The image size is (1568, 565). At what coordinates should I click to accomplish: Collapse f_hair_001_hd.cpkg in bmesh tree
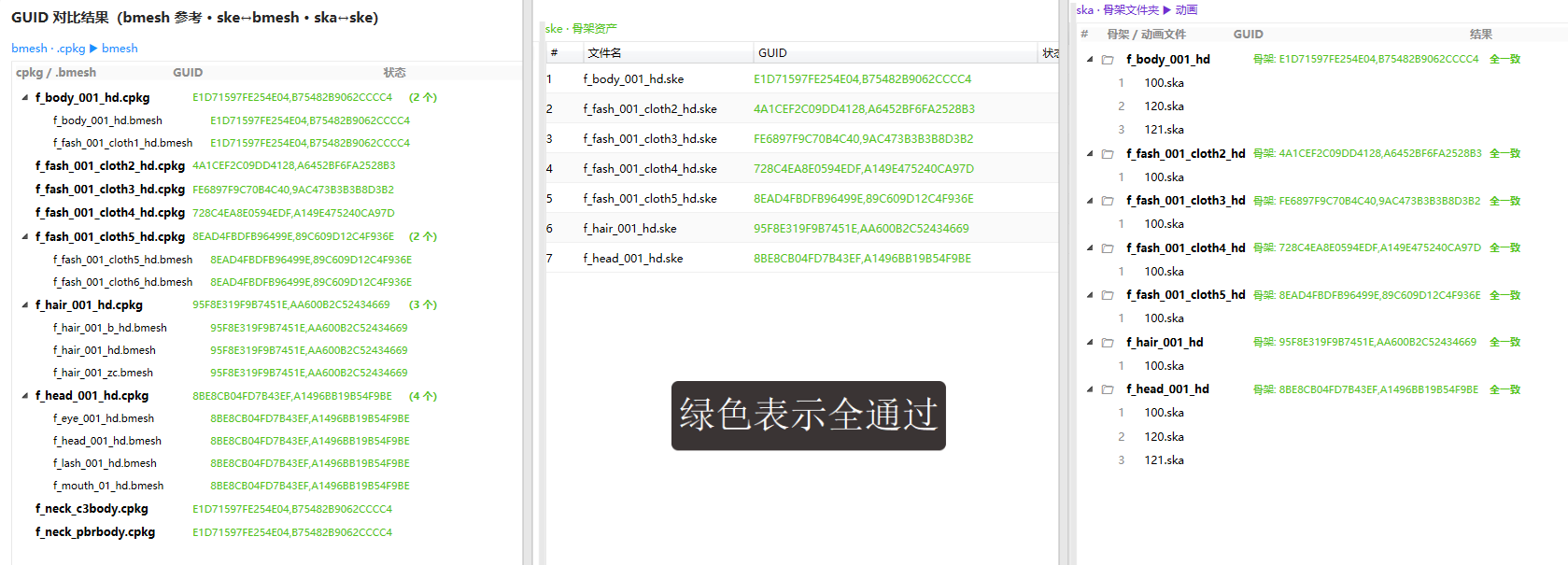pos(25,304)
